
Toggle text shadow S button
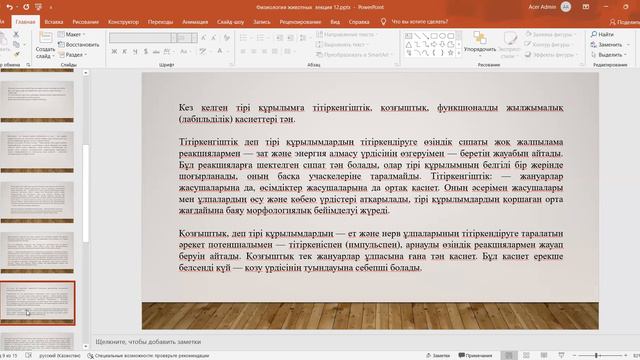[x=146, y=51]
